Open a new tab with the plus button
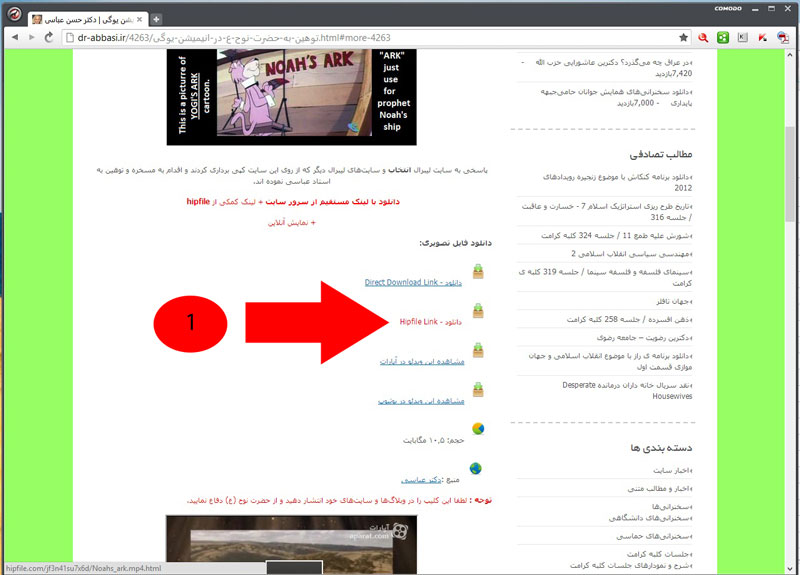Screen dimensions: 800x575 pos(157,19)
